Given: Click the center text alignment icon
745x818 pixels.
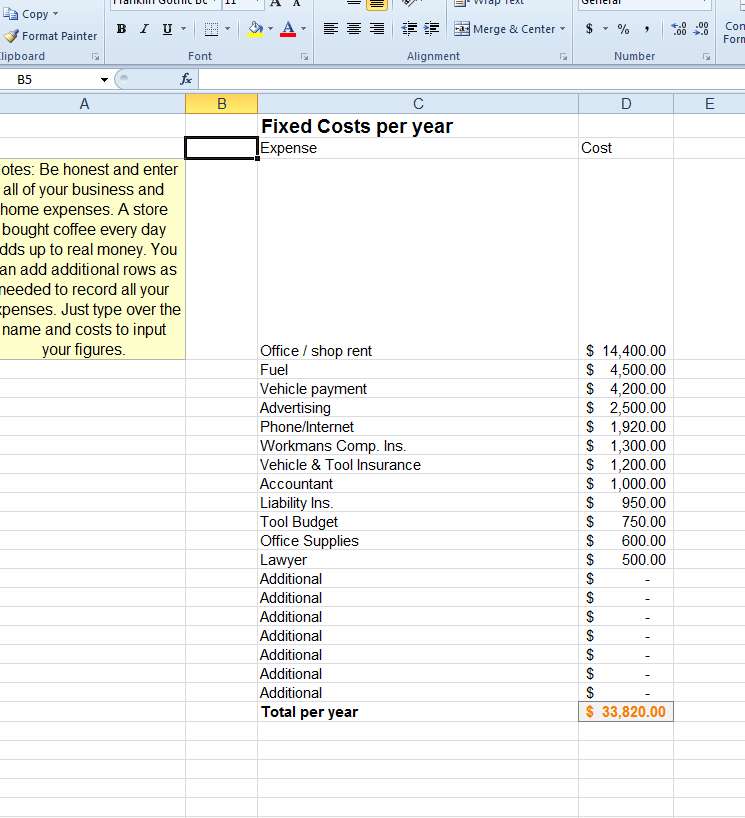Looking at the screenshot, I should (x=354, y=29).
